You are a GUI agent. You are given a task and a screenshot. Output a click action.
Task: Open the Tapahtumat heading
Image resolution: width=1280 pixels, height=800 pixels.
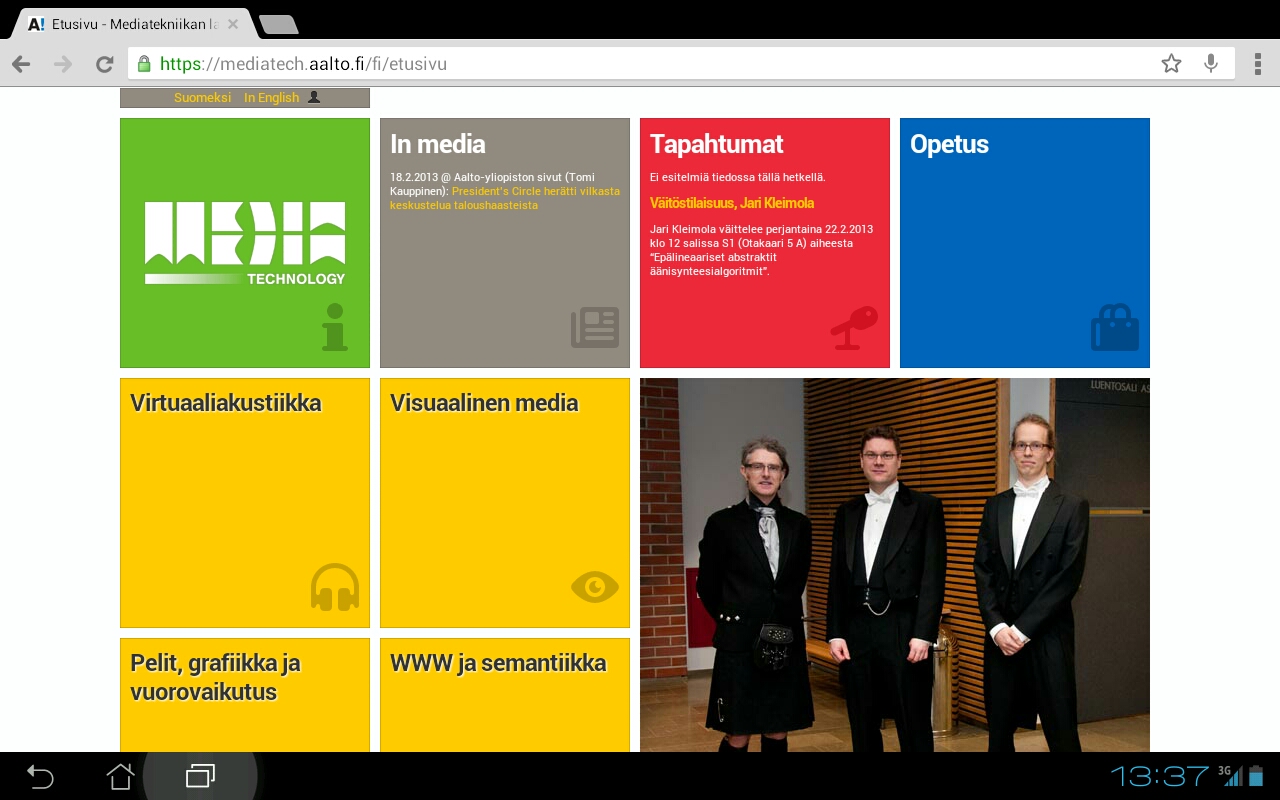coord(717,144)
